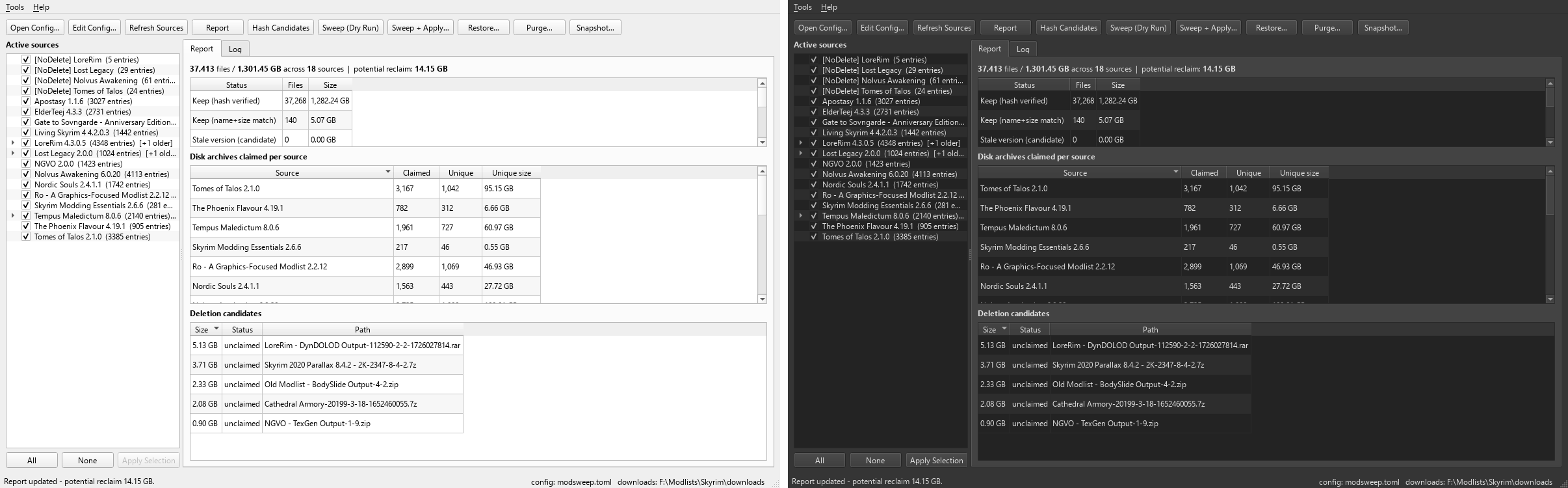This screenshot has width=1568, height=488.
Task: Select Skyrim 2020 Parallax row in dark window
Action: [1114, 365]
